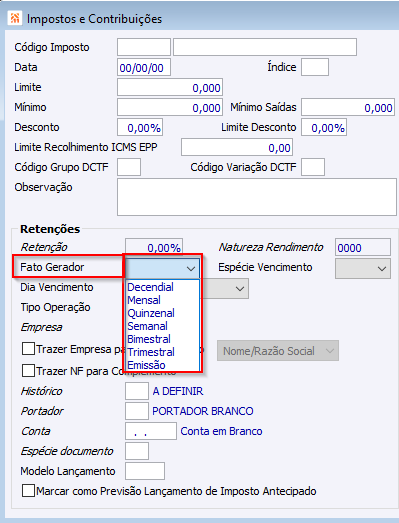Image resolution: width=399 pixels, height=523 pixels.
Task: Click the Modelo Lançamento field
Action: (x=145, y=471)
